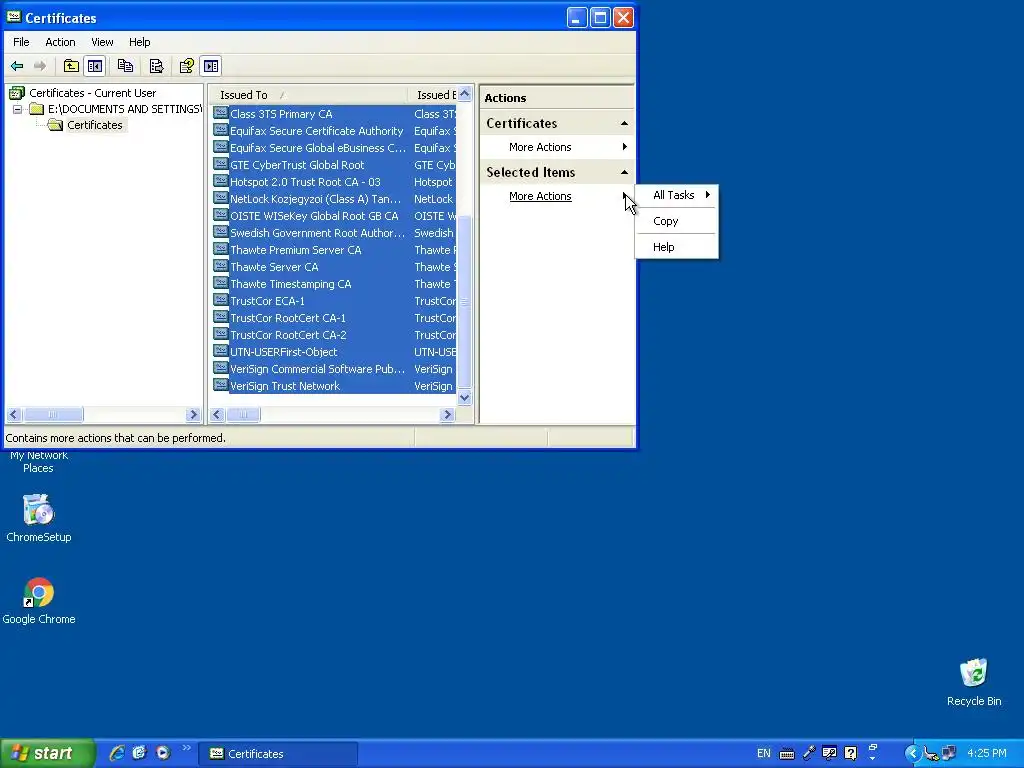Viewport: 1024px width, 768px height.
Task: Click the Thawte Premium Server CA icon
Action: (221, 249)
